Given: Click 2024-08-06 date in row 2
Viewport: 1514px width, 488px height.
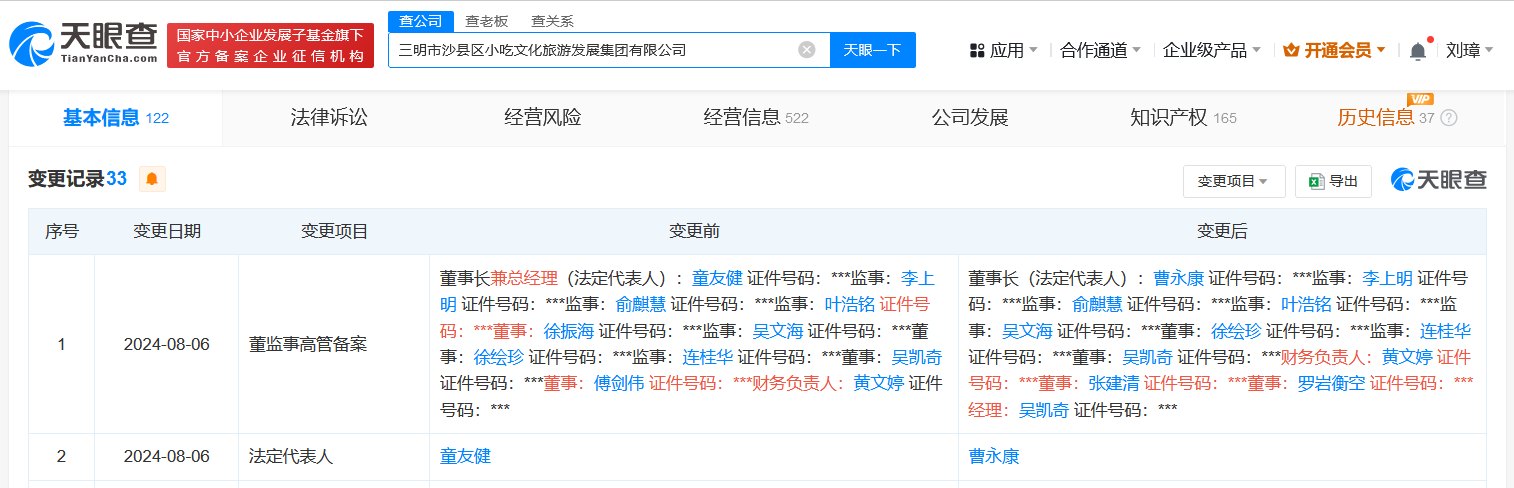Looking at the screenshot, I should click(167, 456).
